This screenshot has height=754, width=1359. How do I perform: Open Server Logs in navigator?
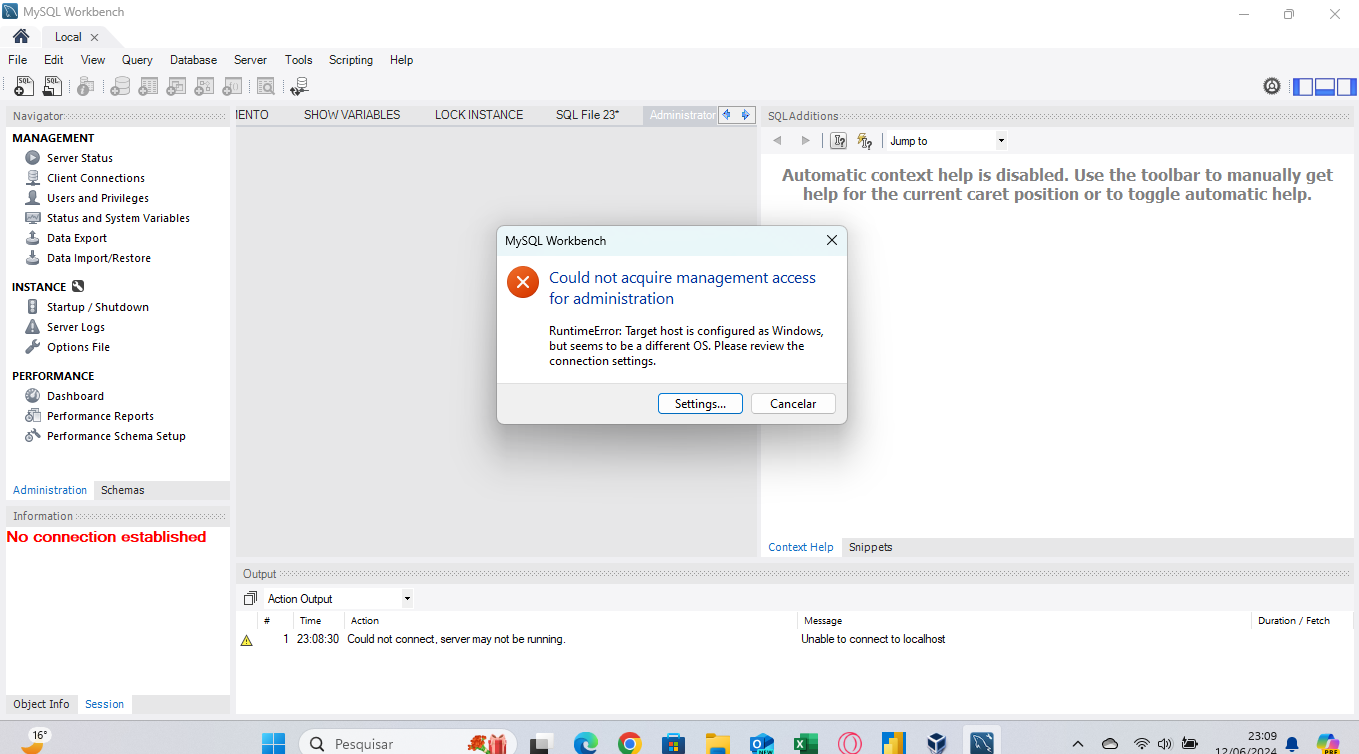pos(76,327)
